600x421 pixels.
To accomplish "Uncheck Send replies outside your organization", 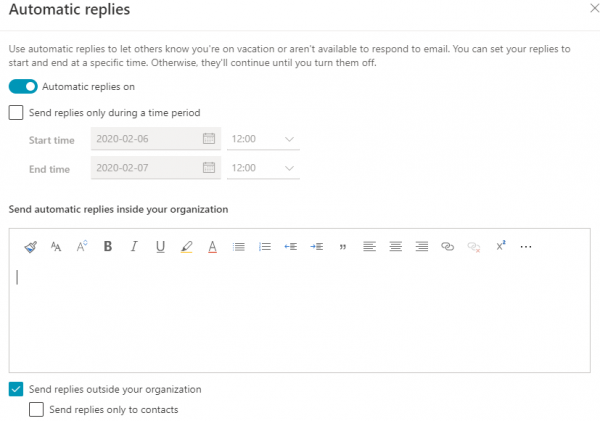I will [16, 389].
